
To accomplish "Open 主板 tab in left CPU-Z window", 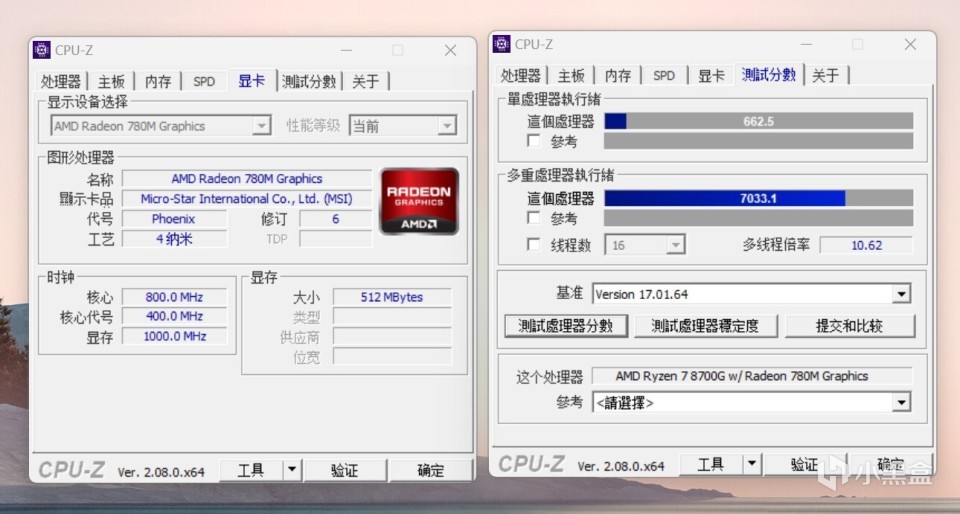I will 111,81.
